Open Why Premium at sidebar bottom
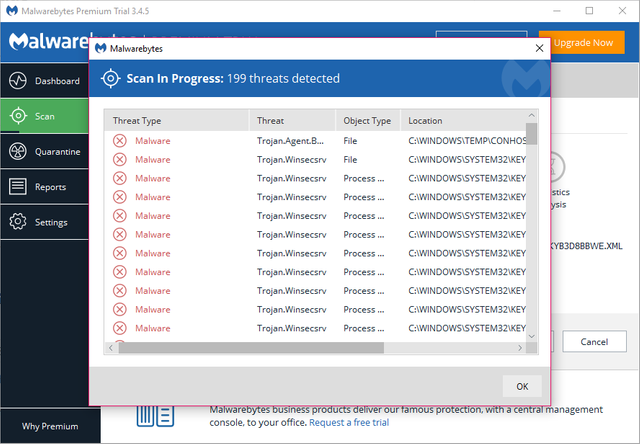This screenshot has height=444, width=640. (x=50, y=426)
